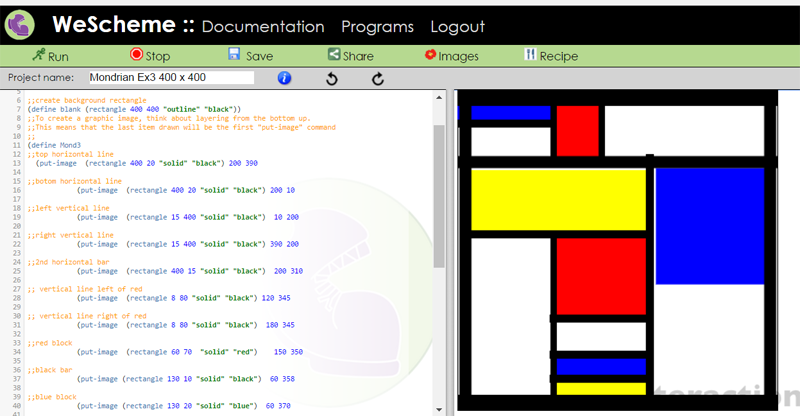The width and height of the screenshot is (800, 416).
Task: Click the redo arrow icon
Action: (378, 79)
